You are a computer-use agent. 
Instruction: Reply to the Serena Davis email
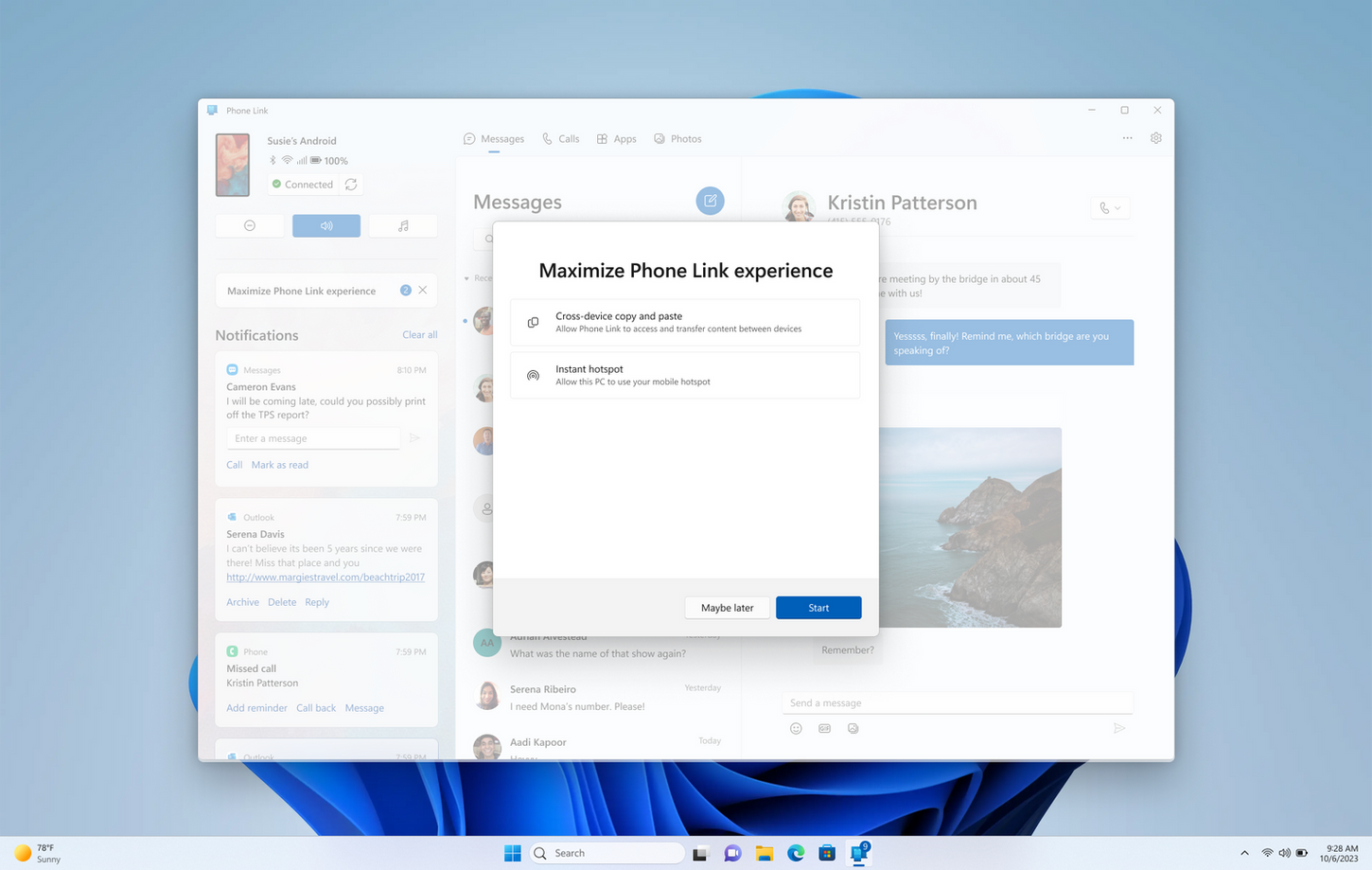(317, 602)
